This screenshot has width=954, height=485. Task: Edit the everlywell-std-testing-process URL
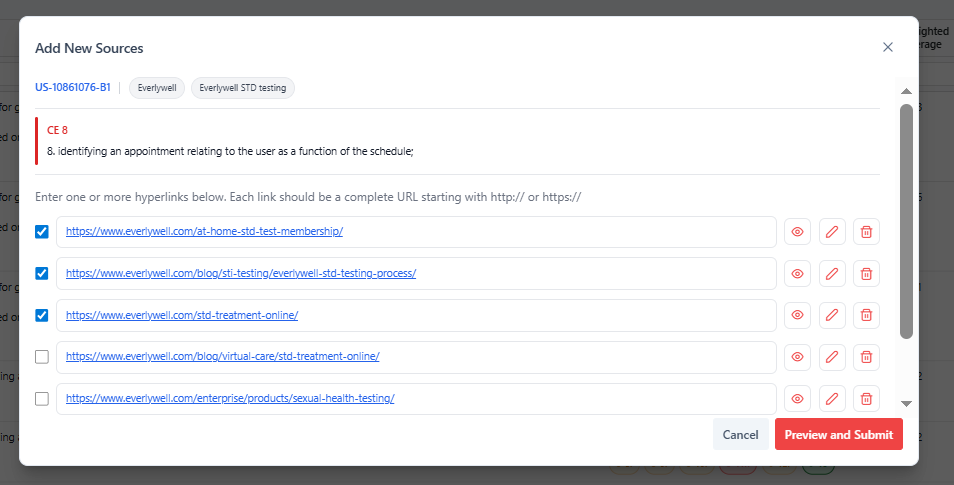(832, 273)
